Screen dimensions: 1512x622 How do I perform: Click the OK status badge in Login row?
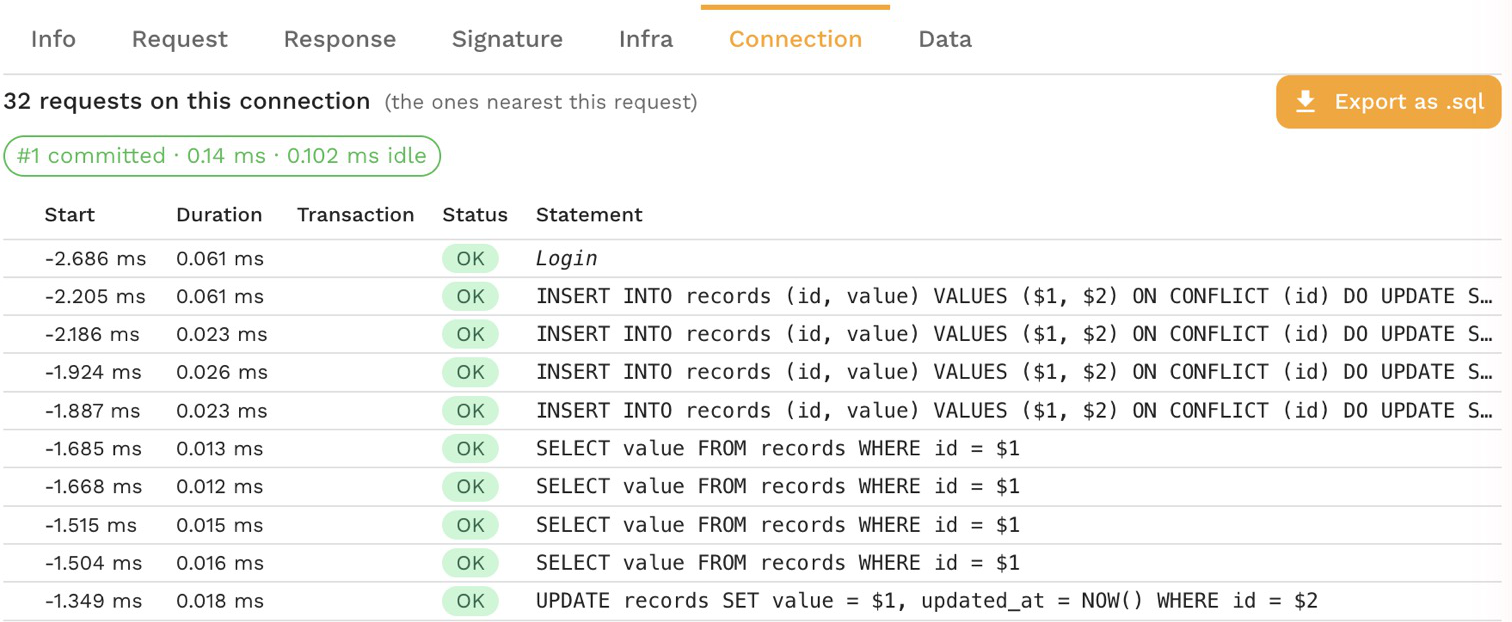coord(470,258)
